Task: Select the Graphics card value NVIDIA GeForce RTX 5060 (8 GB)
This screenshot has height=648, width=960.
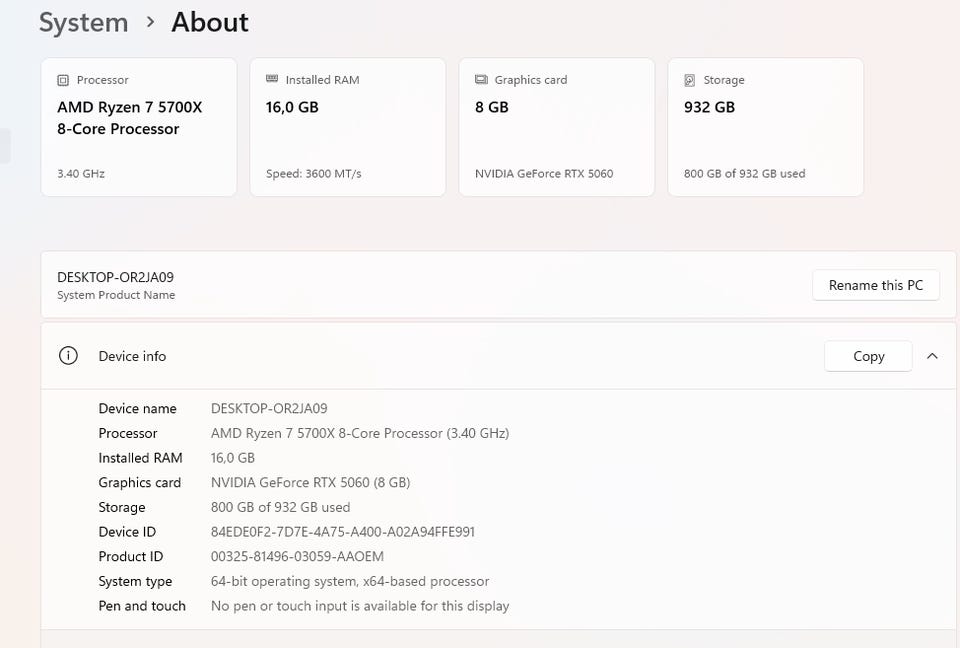Action: pos(310,483)
